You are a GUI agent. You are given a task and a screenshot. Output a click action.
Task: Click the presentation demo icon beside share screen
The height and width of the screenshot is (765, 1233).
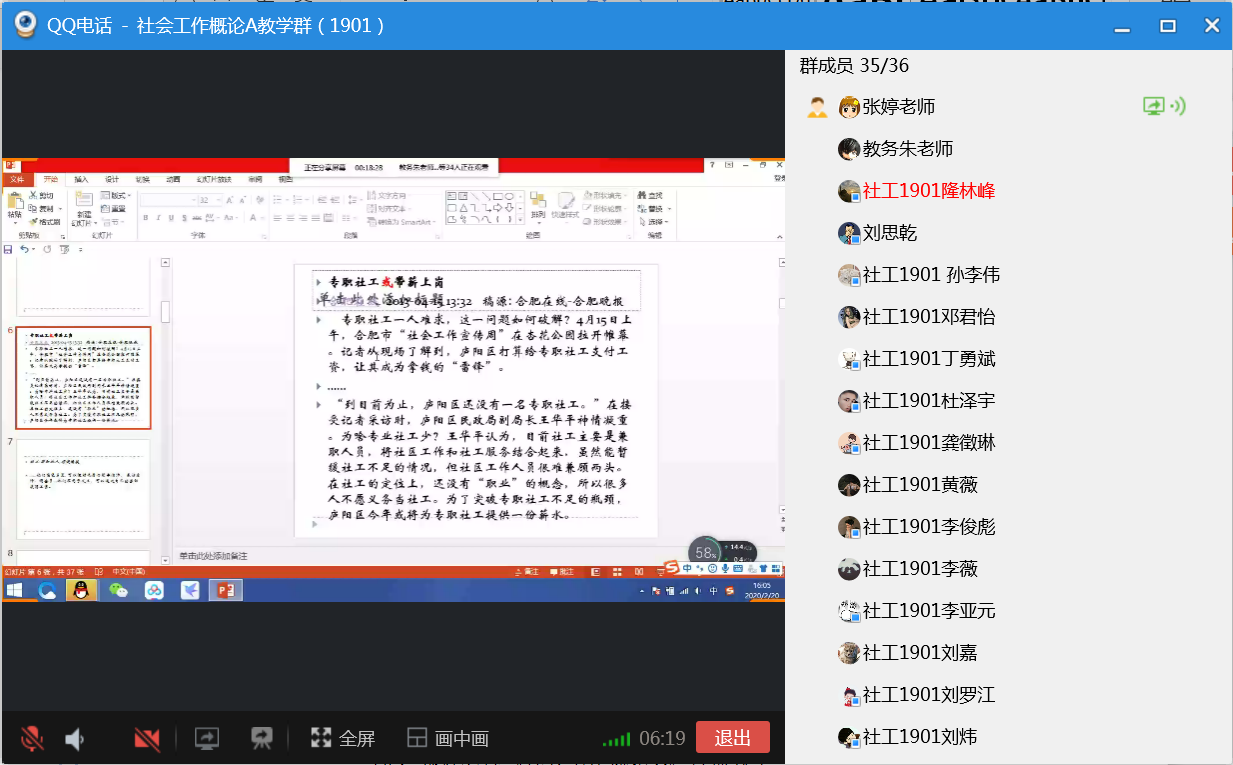(x=262, y=739)
